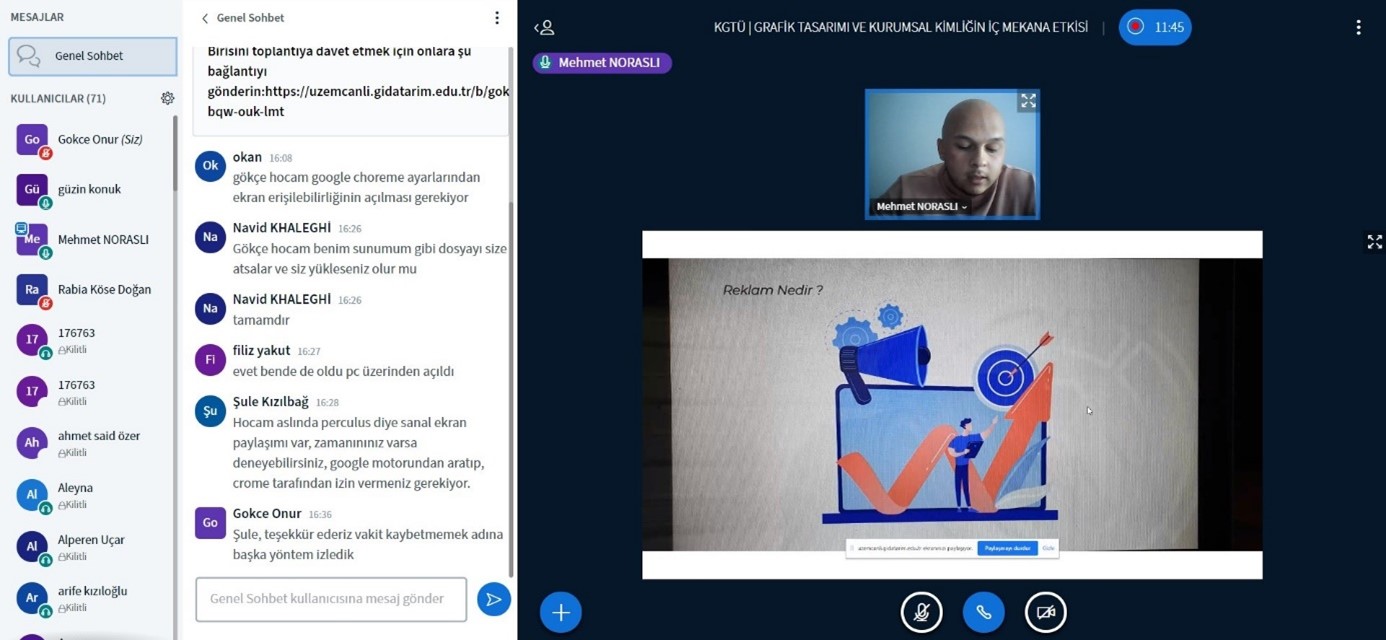Toggle the user list panel icon
1386x640 pixels.
coord(544,28)
